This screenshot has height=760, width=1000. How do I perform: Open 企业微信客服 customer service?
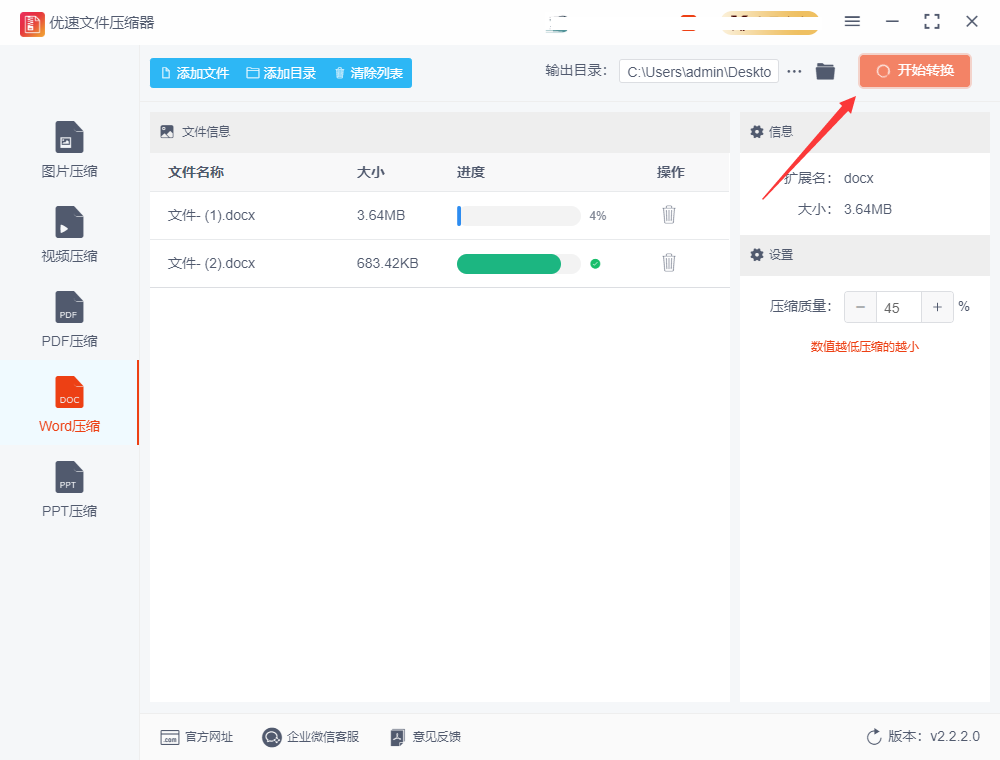coord(310,737)
